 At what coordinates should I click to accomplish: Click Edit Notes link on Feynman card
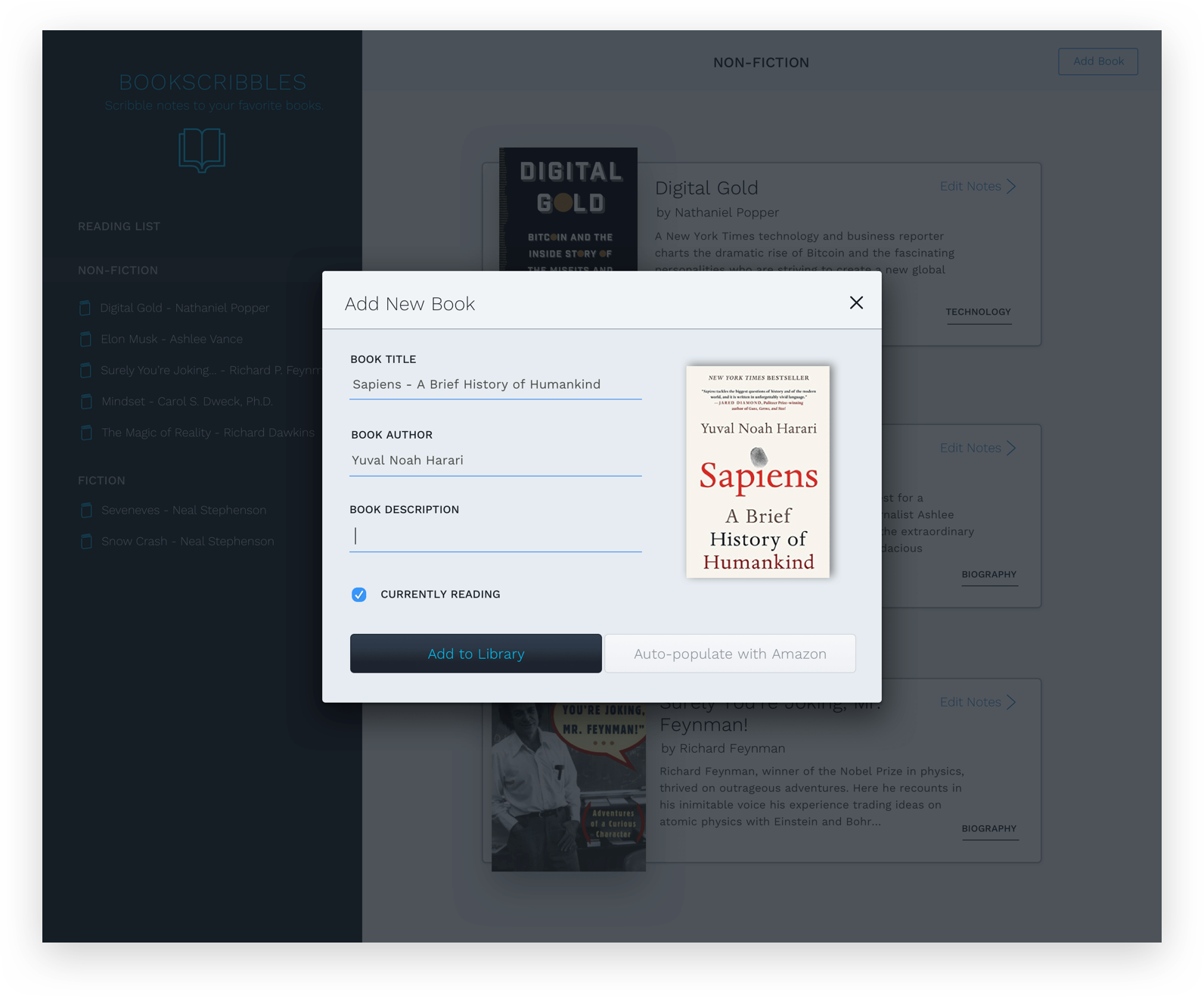pyautogui.click(x=970, y=702)
